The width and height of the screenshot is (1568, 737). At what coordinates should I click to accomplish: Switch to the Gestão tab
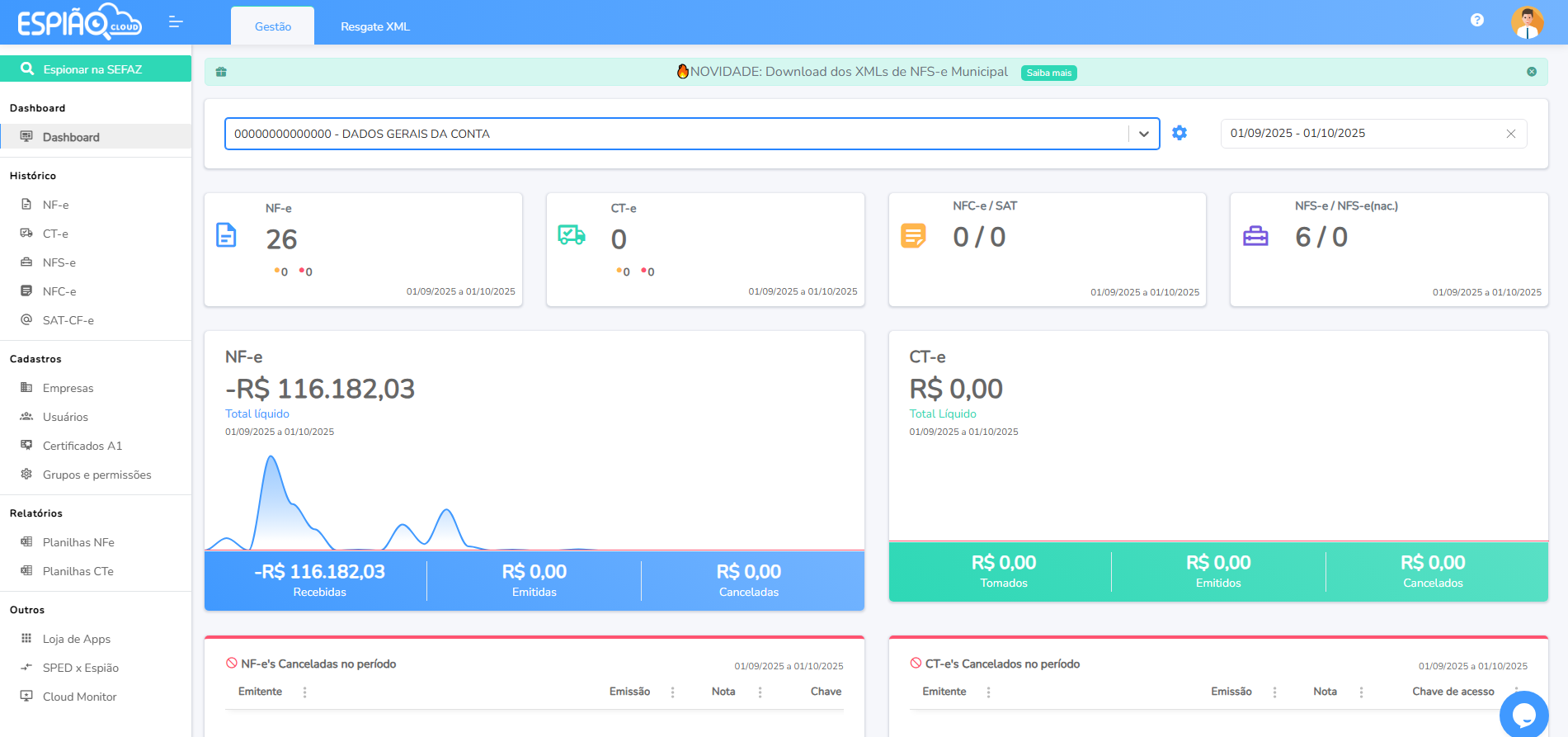tap(272, 26)
